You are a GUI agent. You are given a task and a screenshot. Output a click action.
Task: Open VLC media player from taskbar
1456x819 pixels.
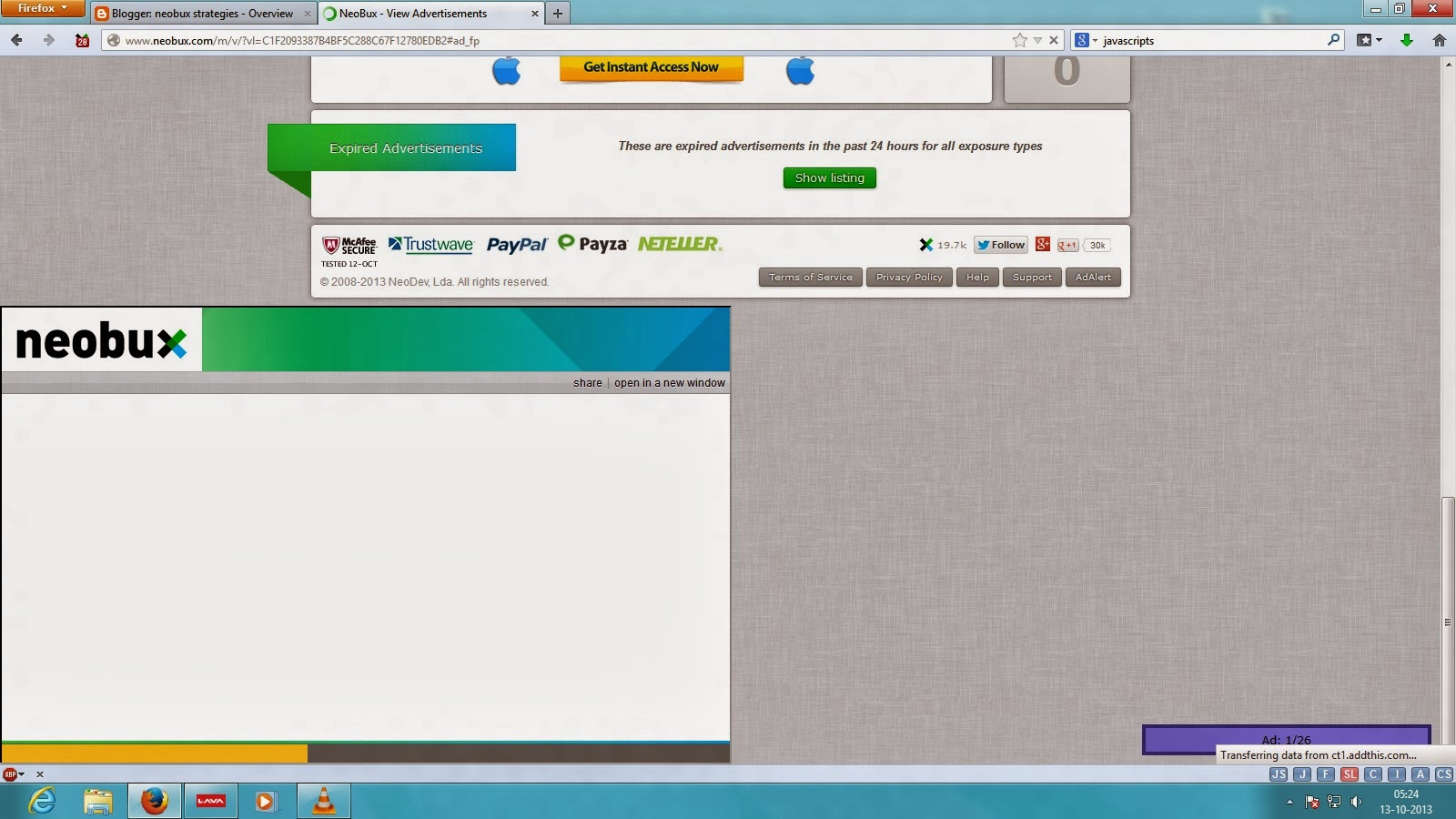(x=323, y=801)
